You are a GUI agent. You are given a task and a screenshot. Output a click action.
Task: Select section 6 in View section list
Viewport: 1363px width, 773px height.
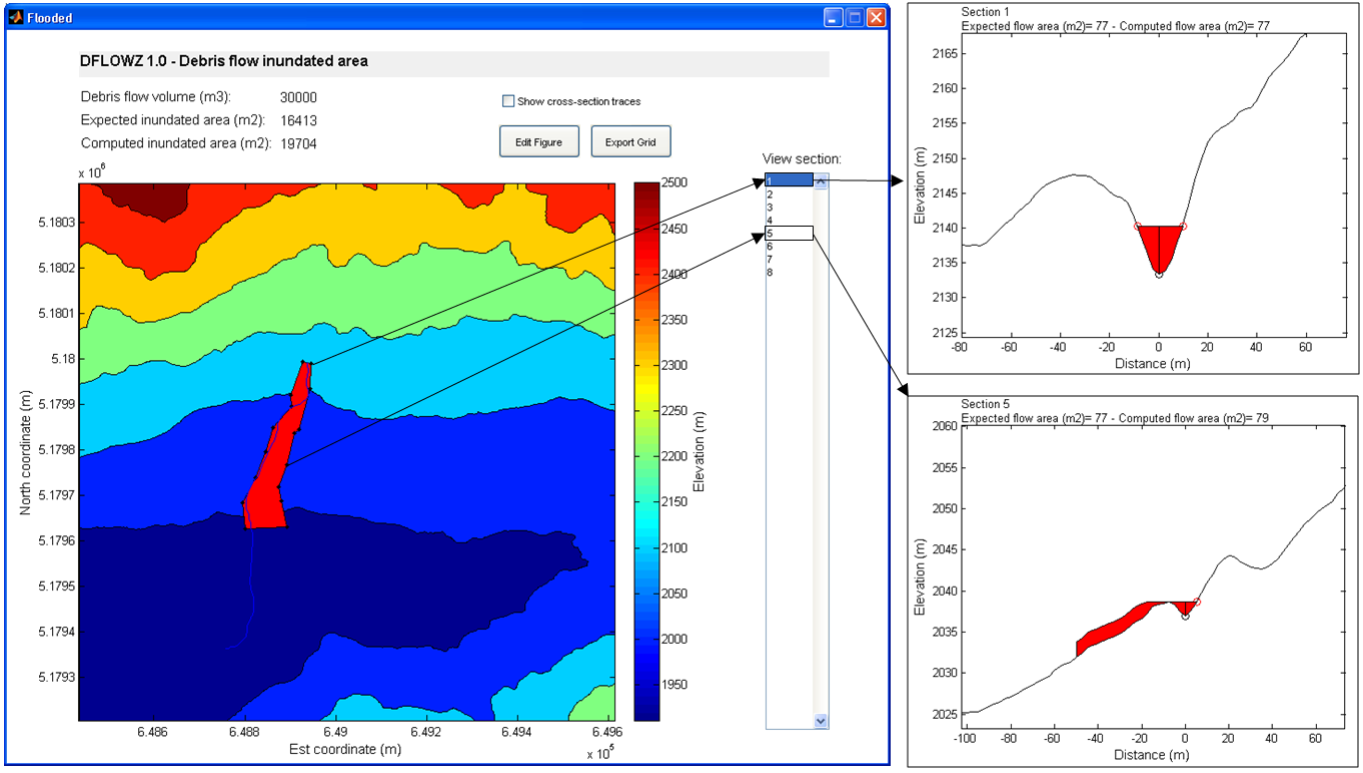(x=789, y=246)
